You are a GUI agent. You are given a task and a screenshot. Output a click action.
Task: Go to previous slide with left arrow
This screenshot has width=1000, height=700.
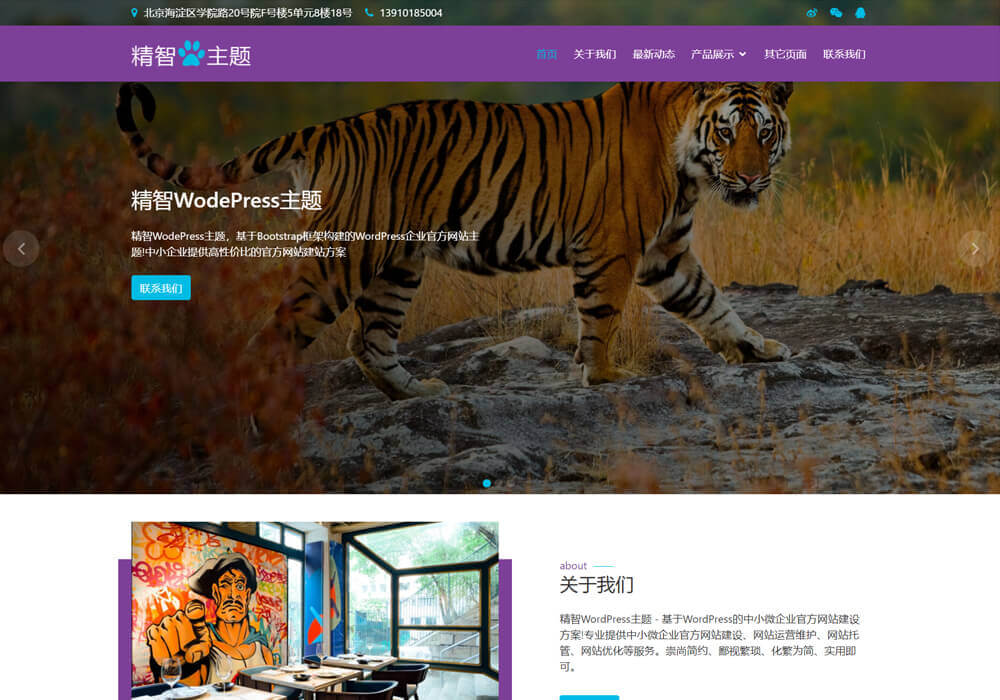[21, 249]
